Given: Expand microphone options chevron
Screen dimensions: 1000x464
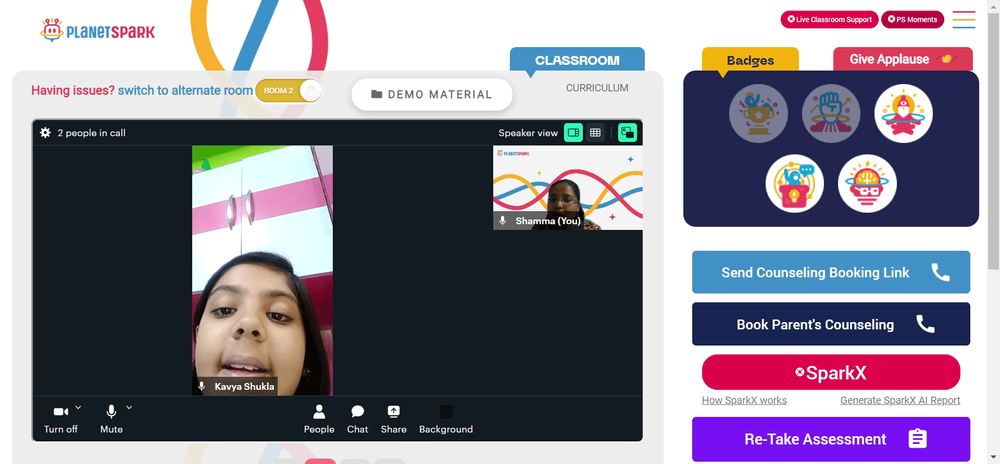Looking at the screenshot, I should click(129, 407).
